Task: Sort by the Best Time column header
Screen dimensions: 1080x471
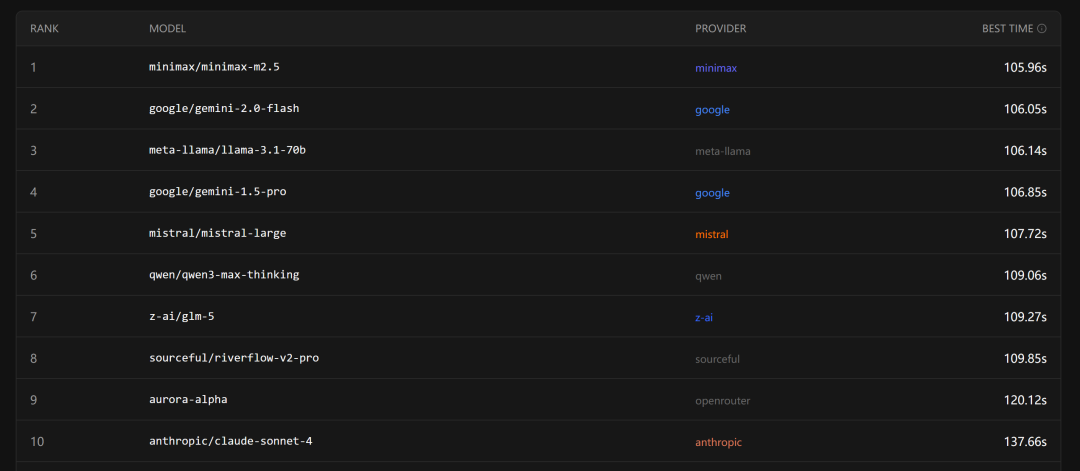Action: tap(1006, 29)
